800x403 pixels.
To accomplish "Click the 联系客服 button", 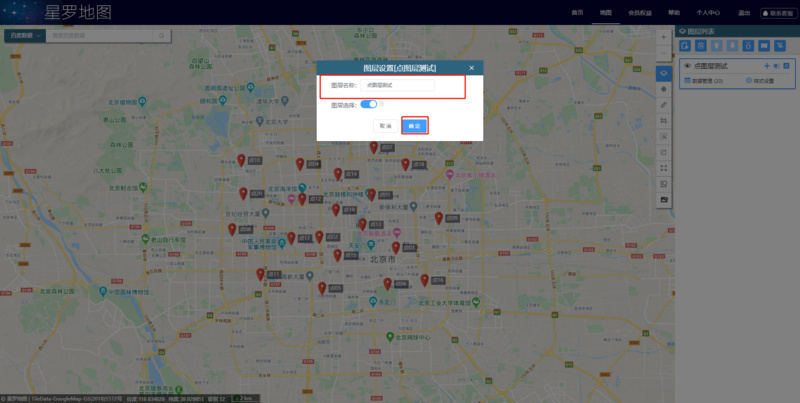I will (x=779, y=13).
